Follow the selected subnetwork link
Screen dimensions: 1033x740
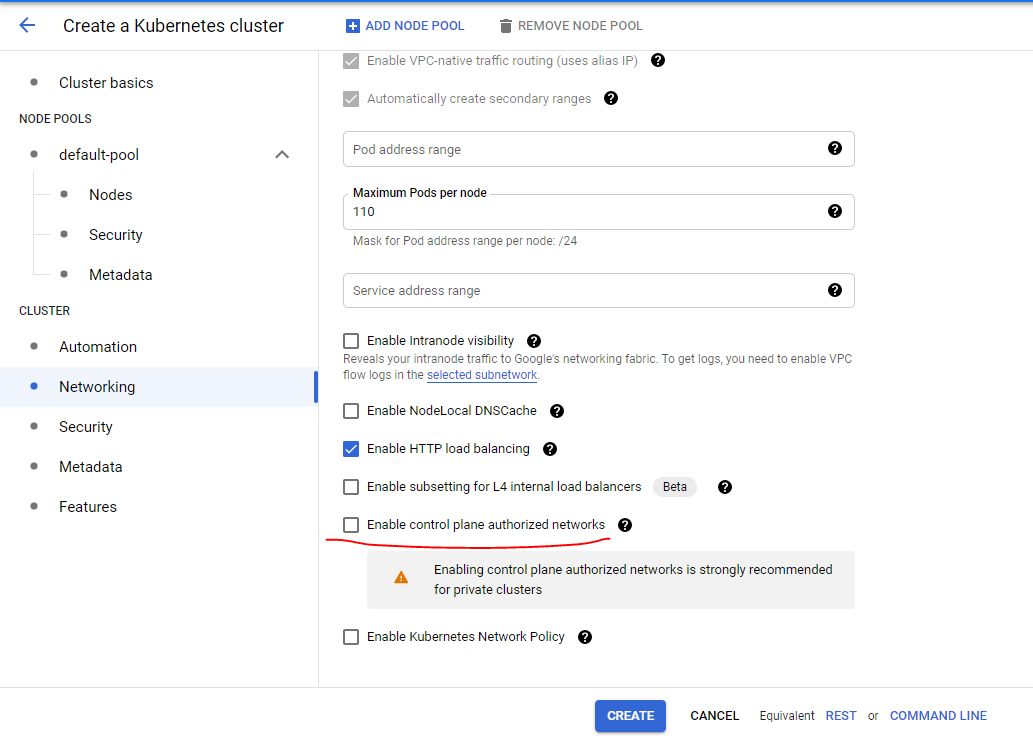[482, 375]
